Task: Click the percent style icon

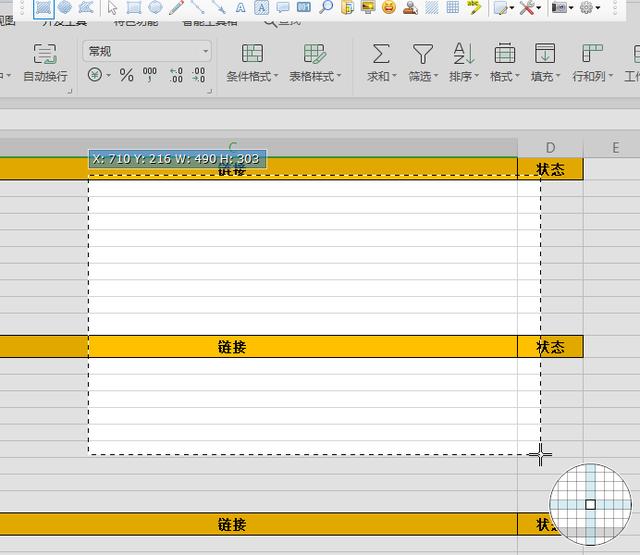Action: 126,76
